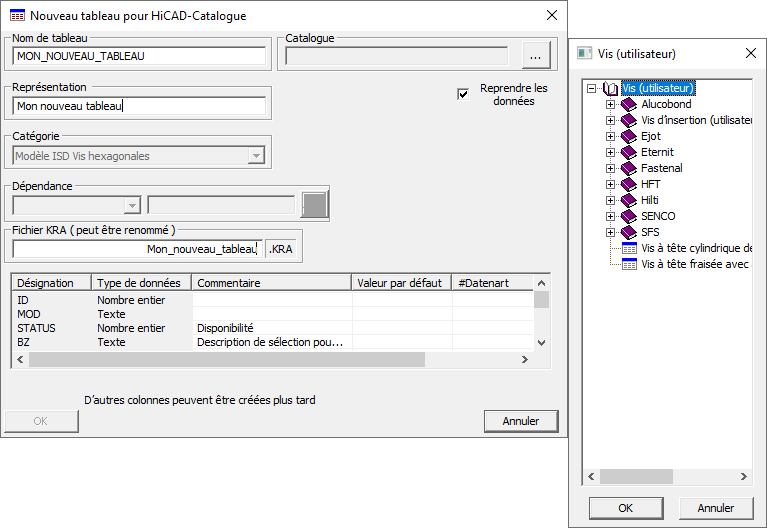The height and width of the screenshot is (528, 767).
Task: Click the Hilti catalogue book icon
Action: pyautogui.click(x=629, y=200)
